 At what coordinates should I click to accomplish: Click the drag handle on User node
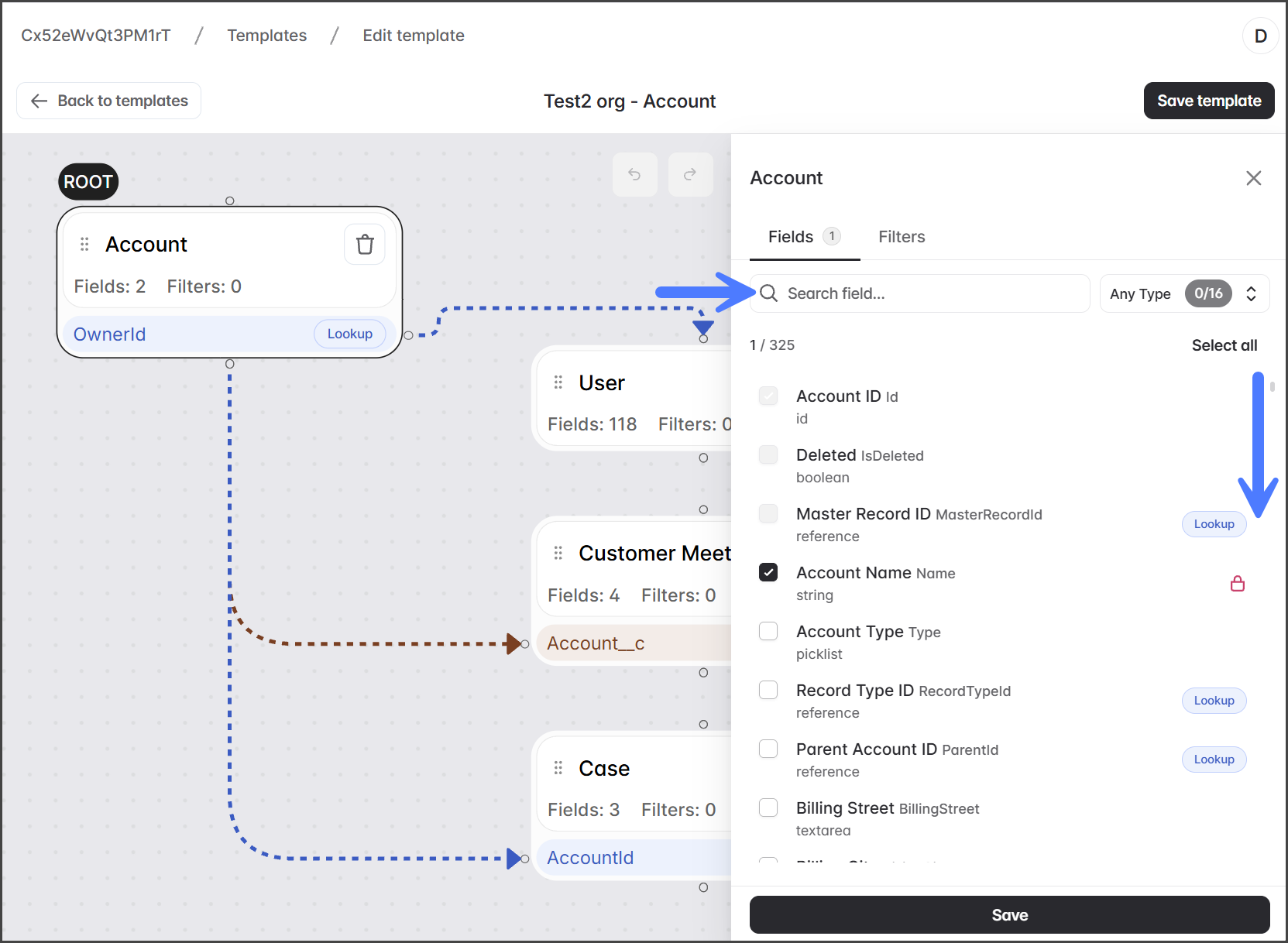558,382
